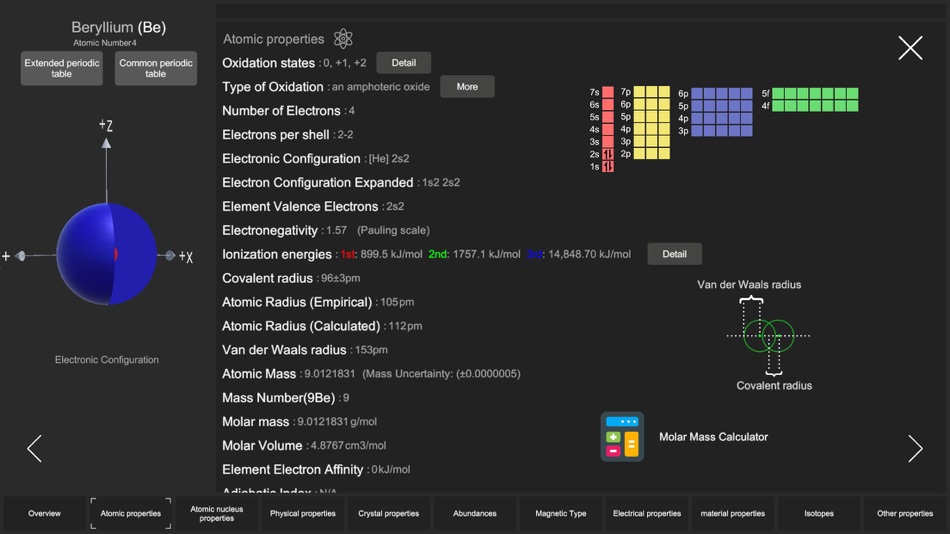Click the yellow 7p orbital block
This screenshot has width=950, height=534.
[x=652, y=92]
